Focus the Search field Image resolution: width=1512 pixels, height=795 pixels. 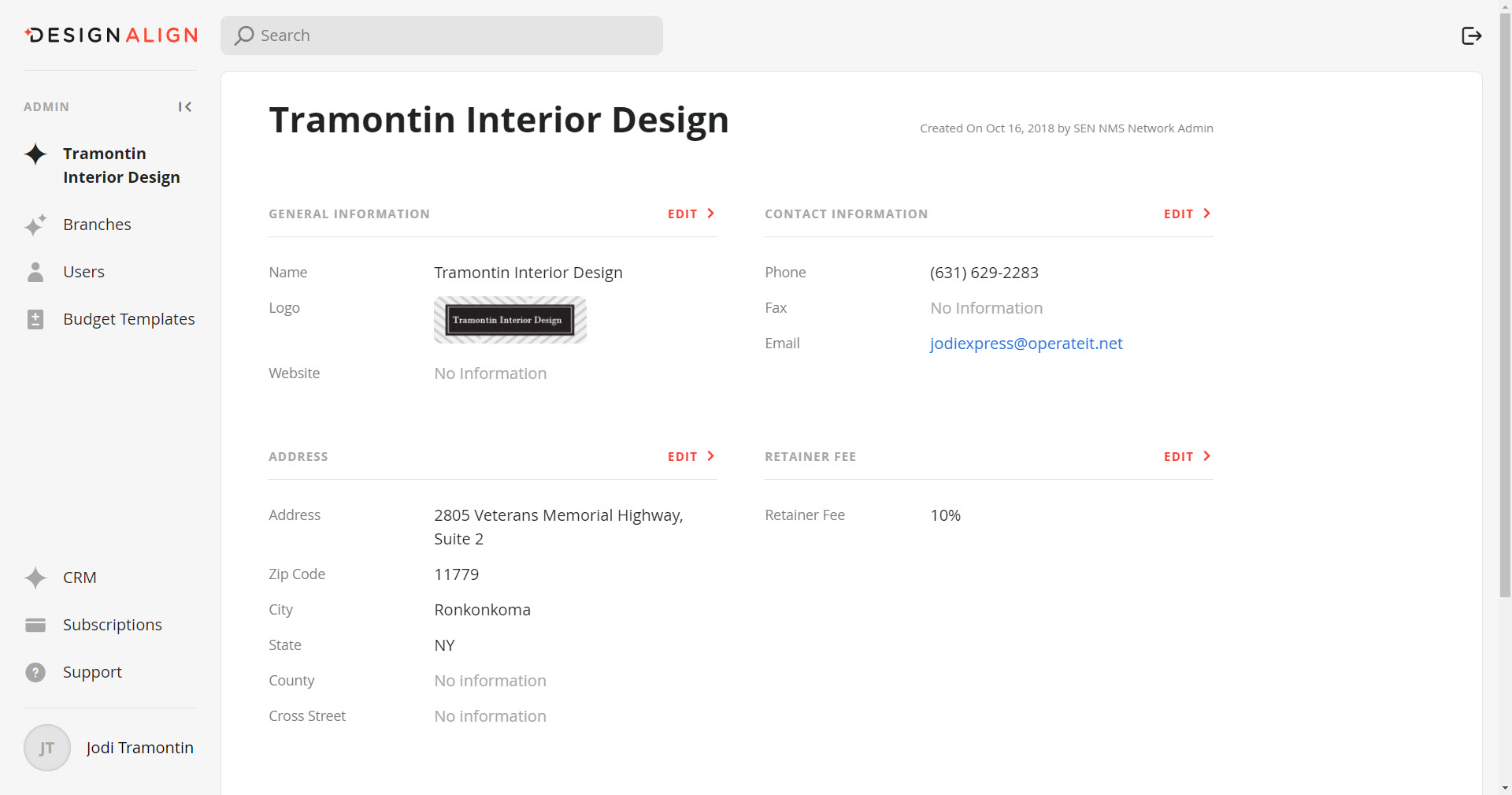click(442, 35)
